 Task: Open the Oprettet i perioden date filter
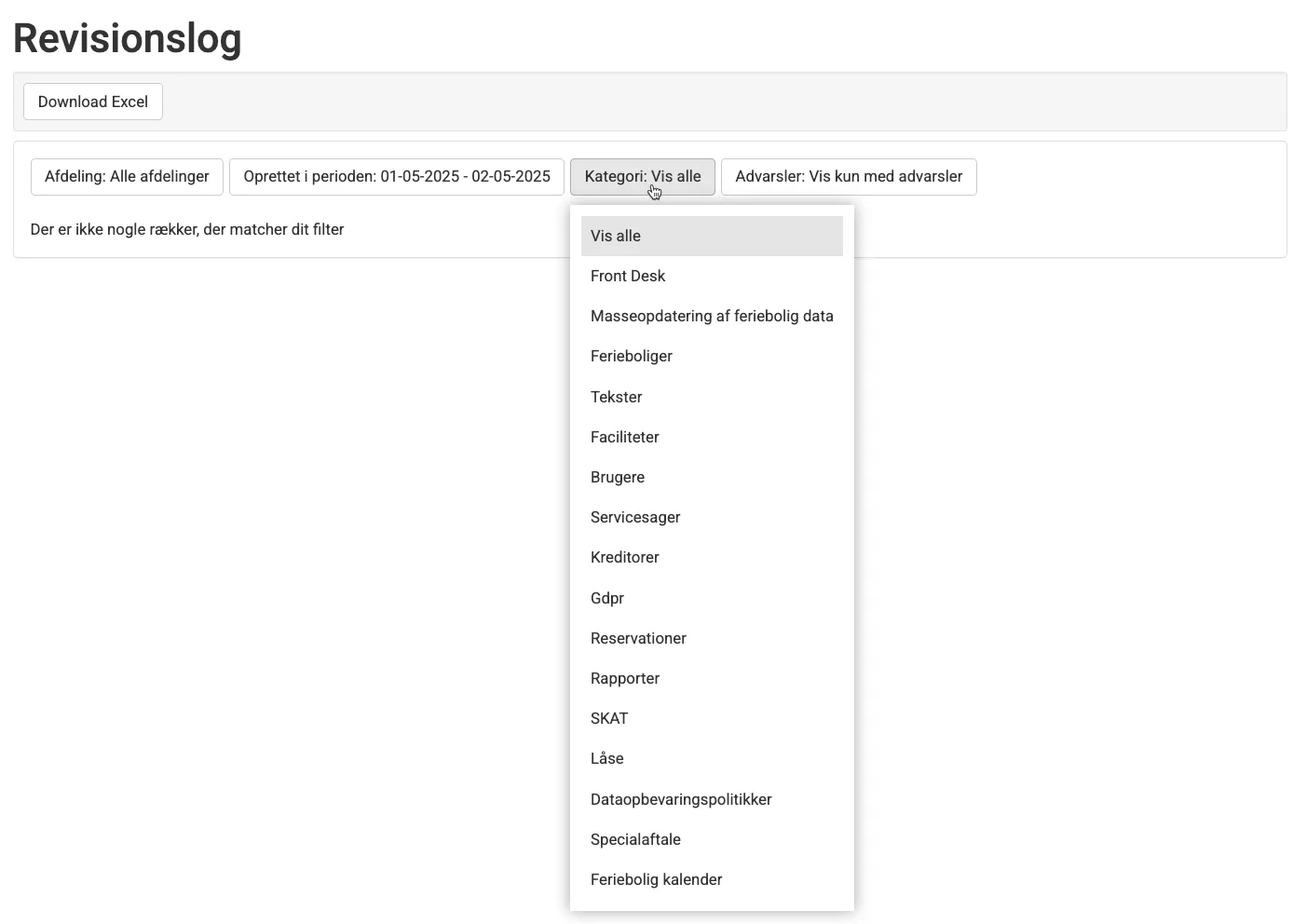tap(397, 176)
